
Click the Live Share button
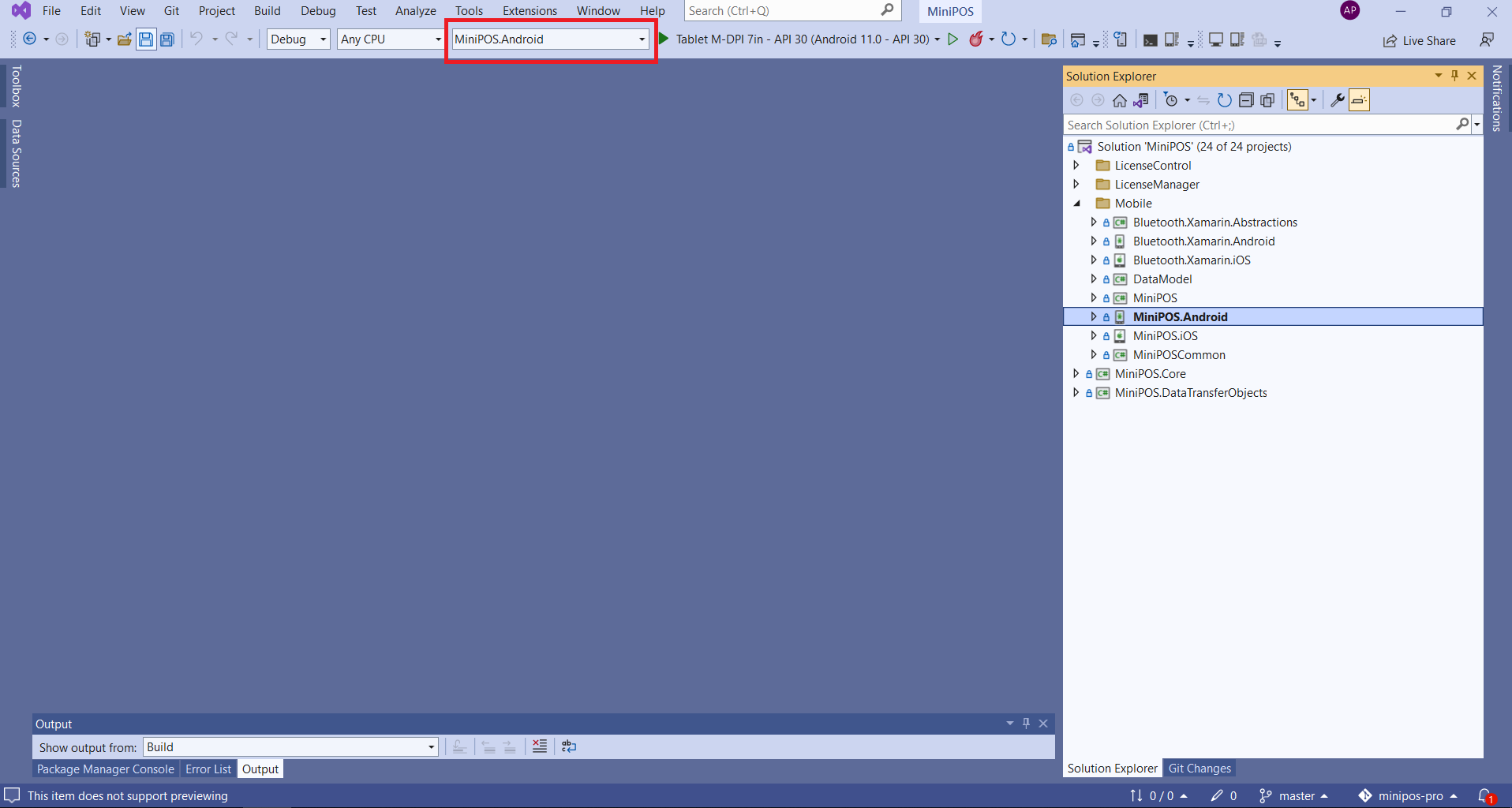pyautogui.click(x=1420, y=40)
